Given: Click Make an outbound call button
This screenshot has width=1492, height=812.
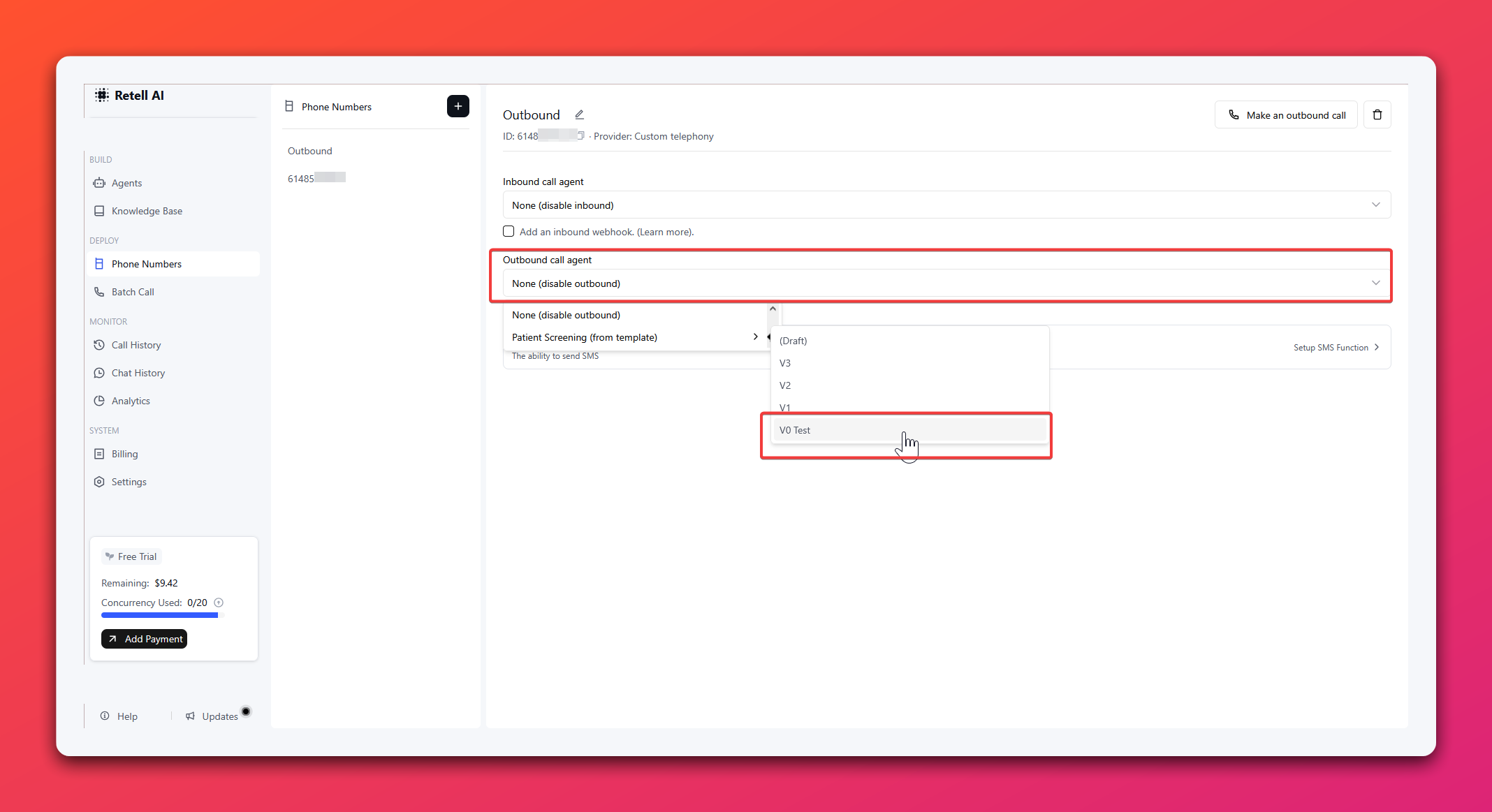Looking at the screenshot, I should point(1286,115).
